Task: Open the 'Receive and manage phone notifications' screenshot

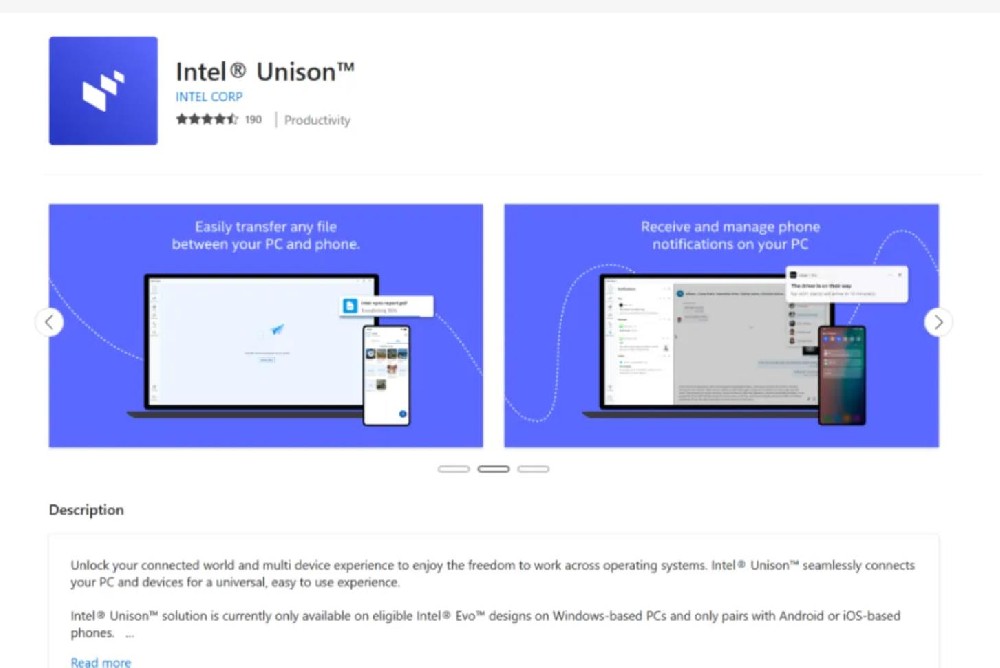Action: click(x=721, y=325)
